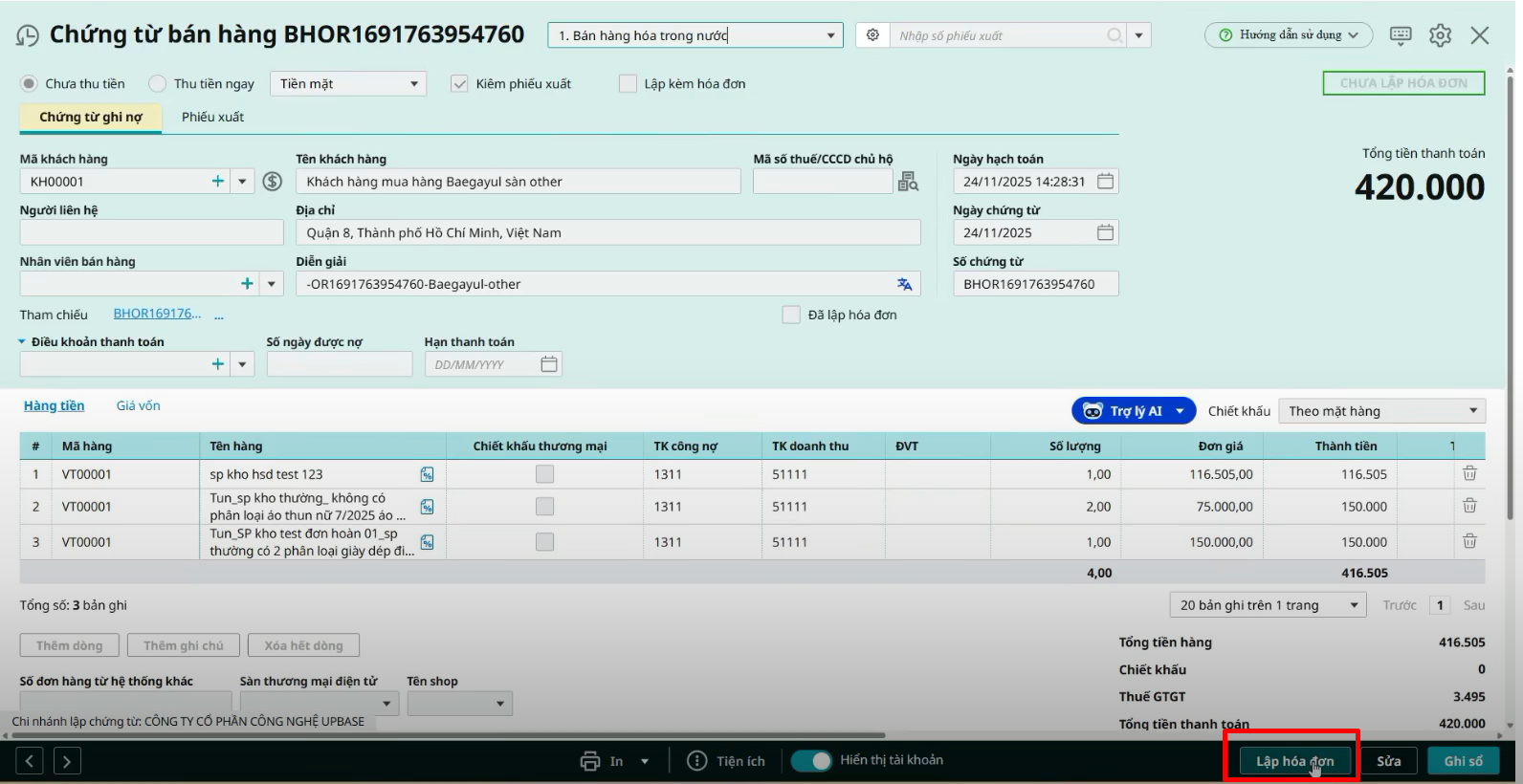Screen dimensions: 1523x784
Task: Click the Người liên hệ input field
Action: click(151, 232)
